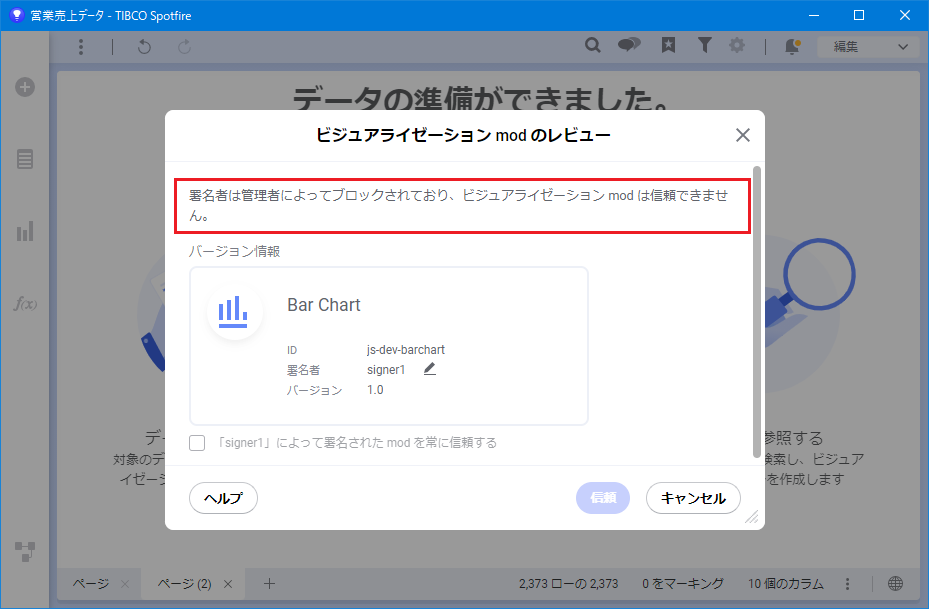Click the 2,373 ローの 2,373 status text
This screenshot has width=929, height=609.
pyautogui.click(x=568, y=584)
